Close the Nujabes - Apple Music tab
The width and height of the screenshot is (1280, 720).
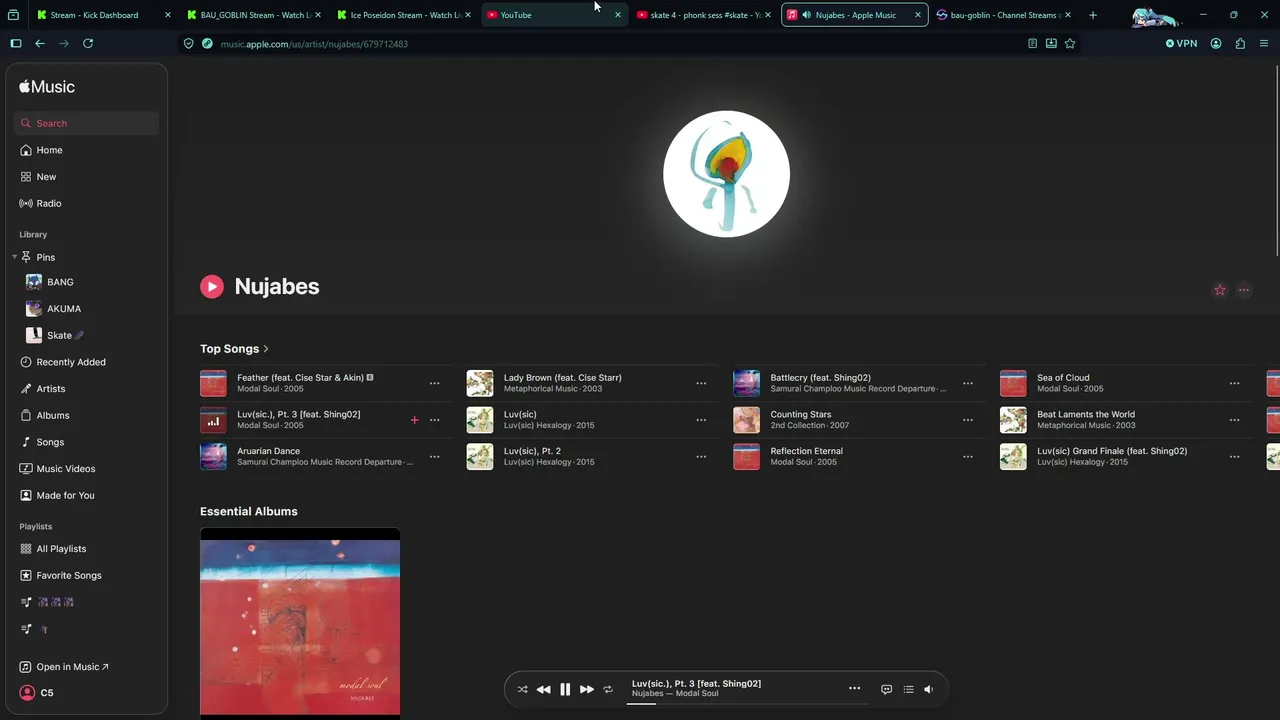tap(918, 15)
